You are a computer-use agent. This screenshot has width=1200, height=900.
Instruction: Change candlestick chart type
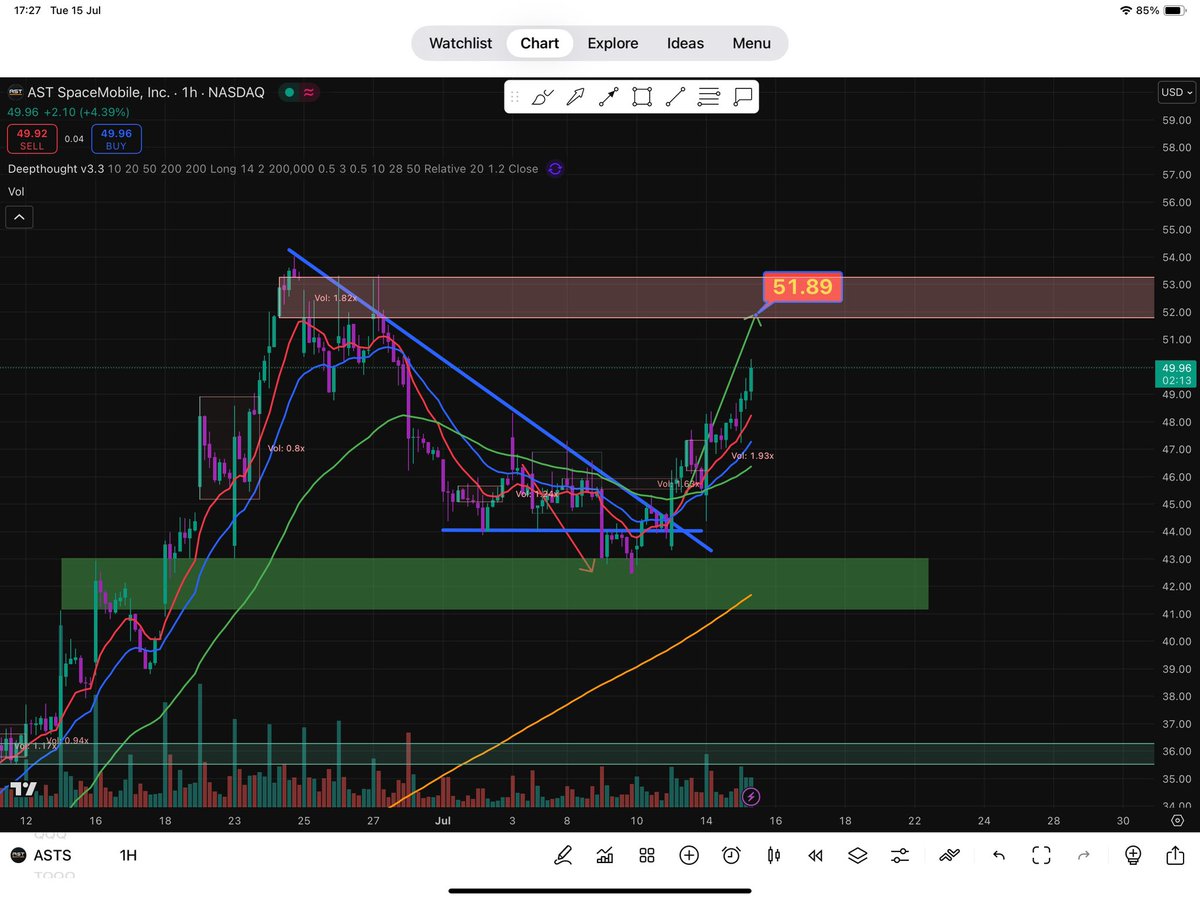point(773,856)
